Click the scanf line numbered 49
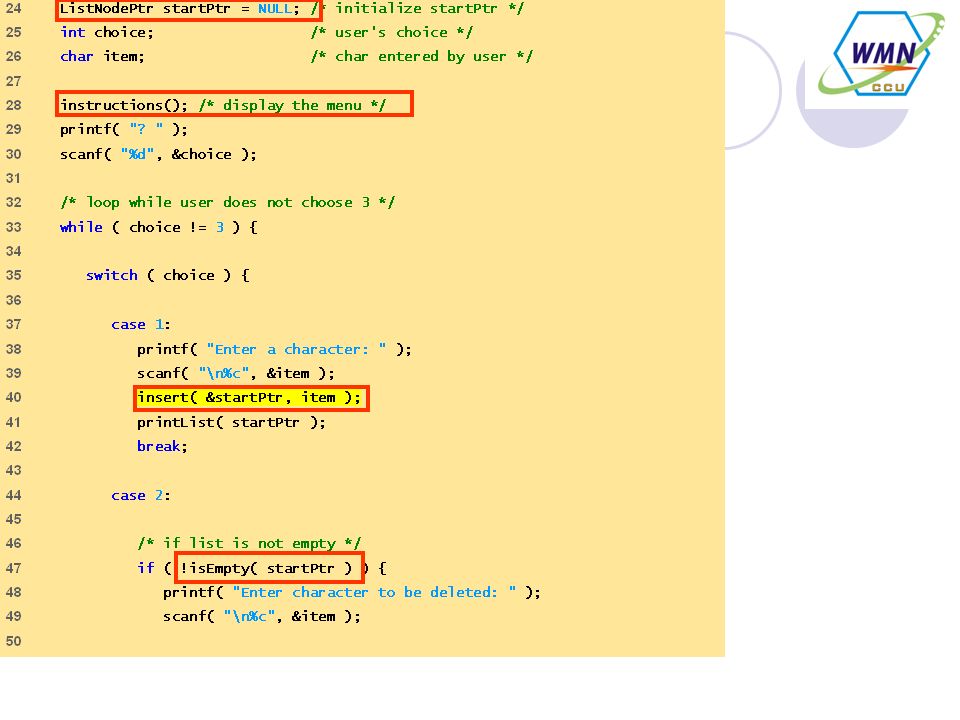This screenshot has width=960, height=720. pos(261,617)
